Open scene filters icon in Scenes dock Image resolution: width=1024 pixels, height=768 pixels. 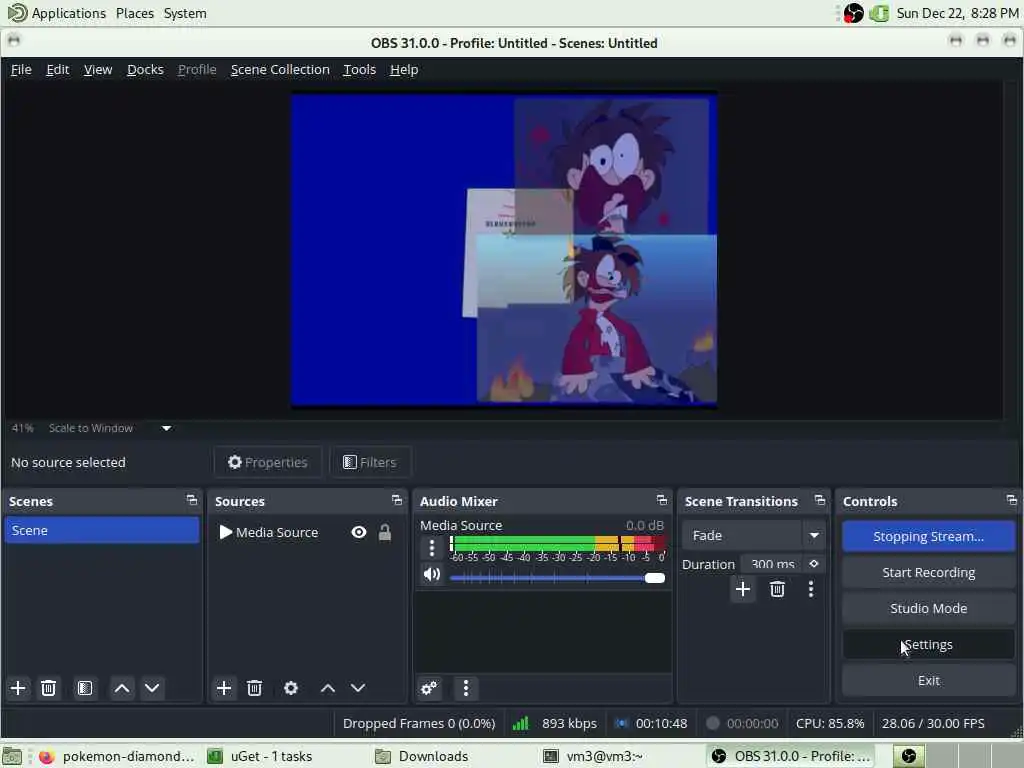pyautogui.click(x=85, y=688)
